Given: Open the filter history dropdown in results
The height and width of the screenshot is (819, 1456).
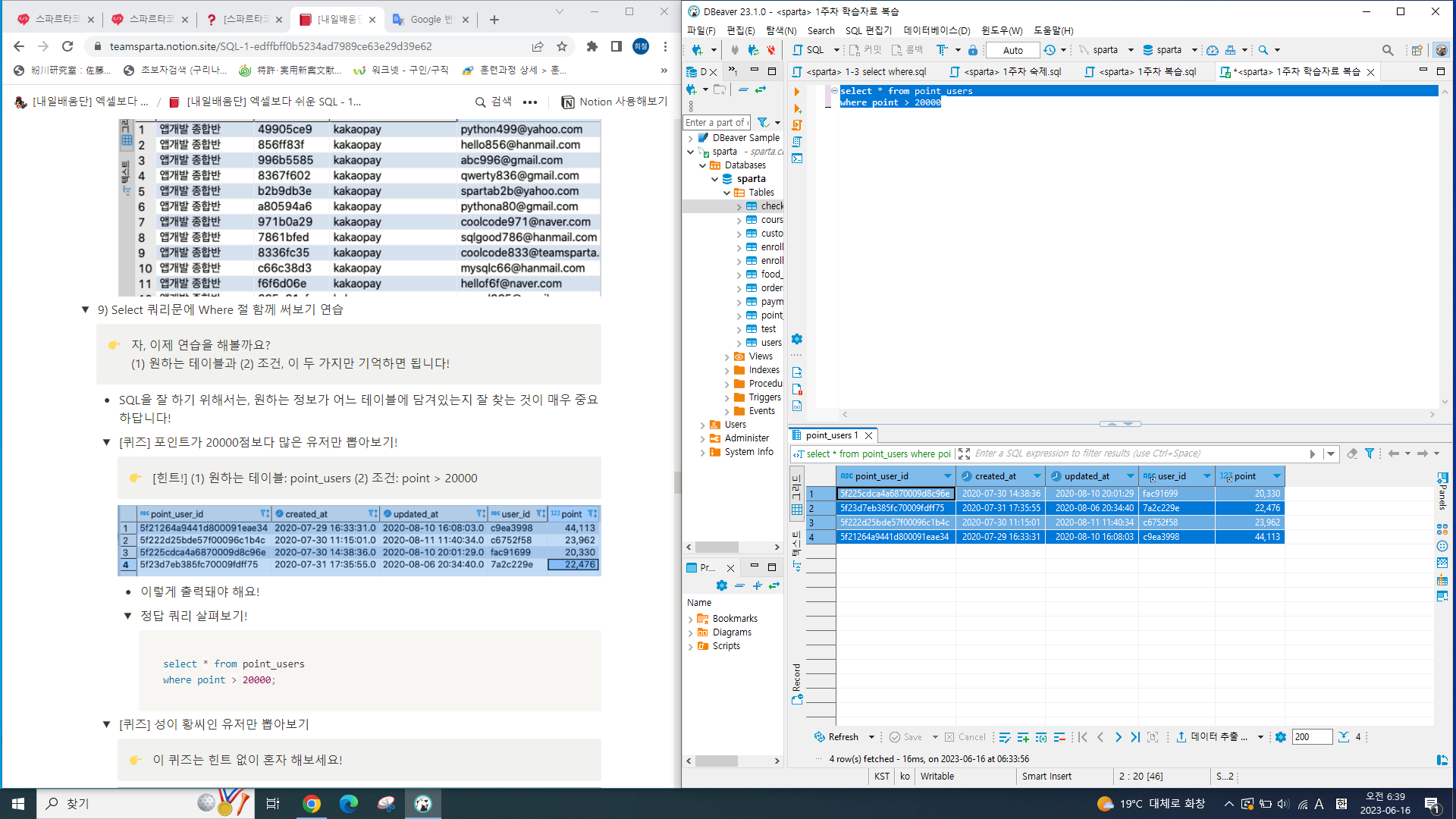Looking at the screenshot, I should [1331, 453].
